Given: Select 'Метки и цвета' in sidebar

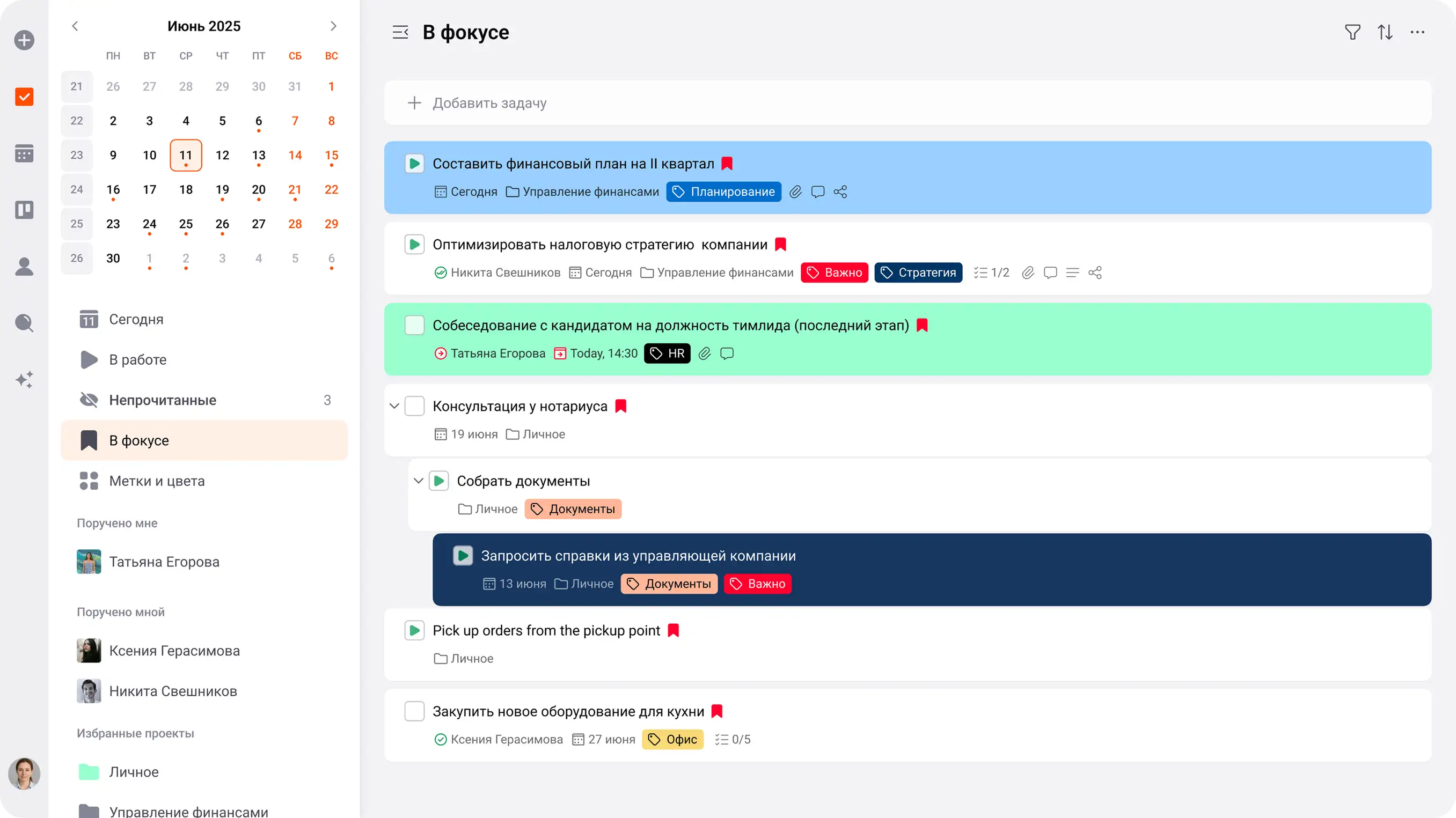Looking at the screenshot, I should point(157,481).
